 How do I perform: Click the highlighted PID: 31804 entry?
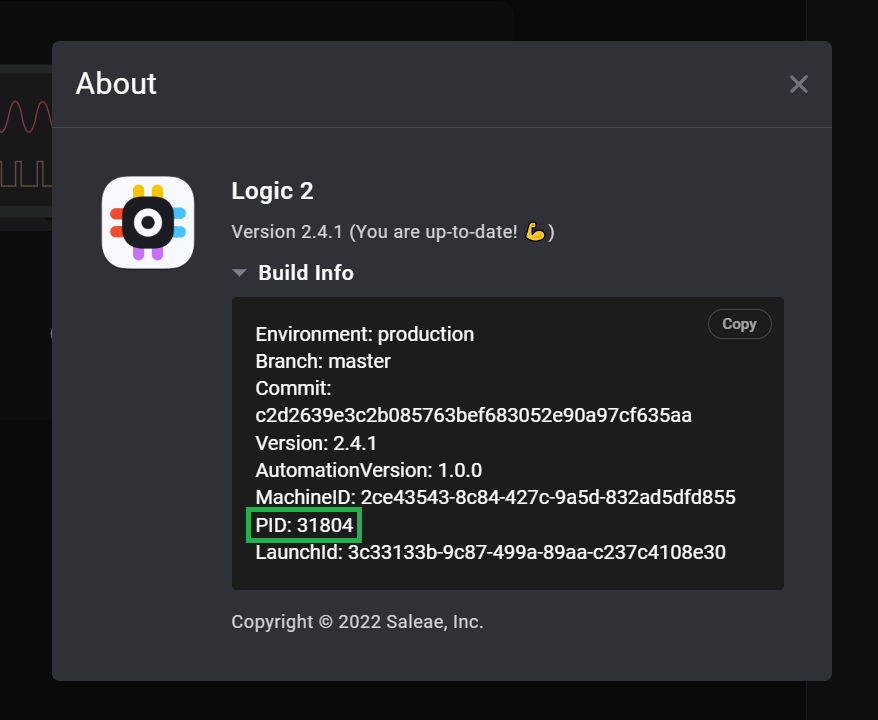[304, 524]
